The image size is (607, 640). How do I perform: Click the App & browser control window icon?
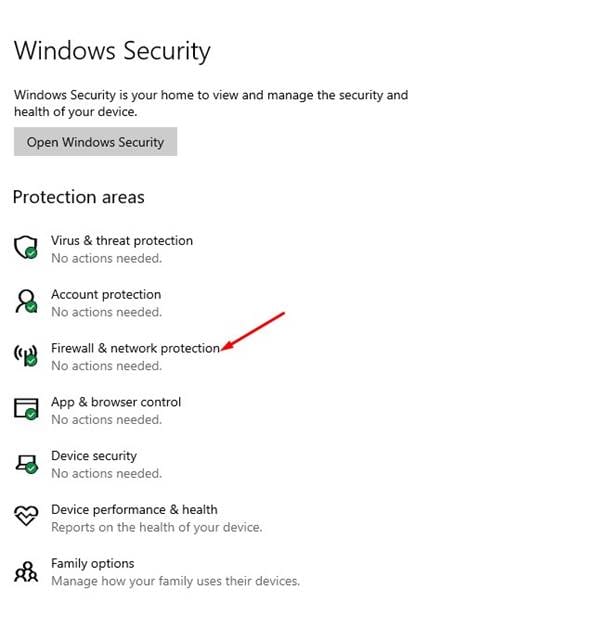tap(26, 409)
